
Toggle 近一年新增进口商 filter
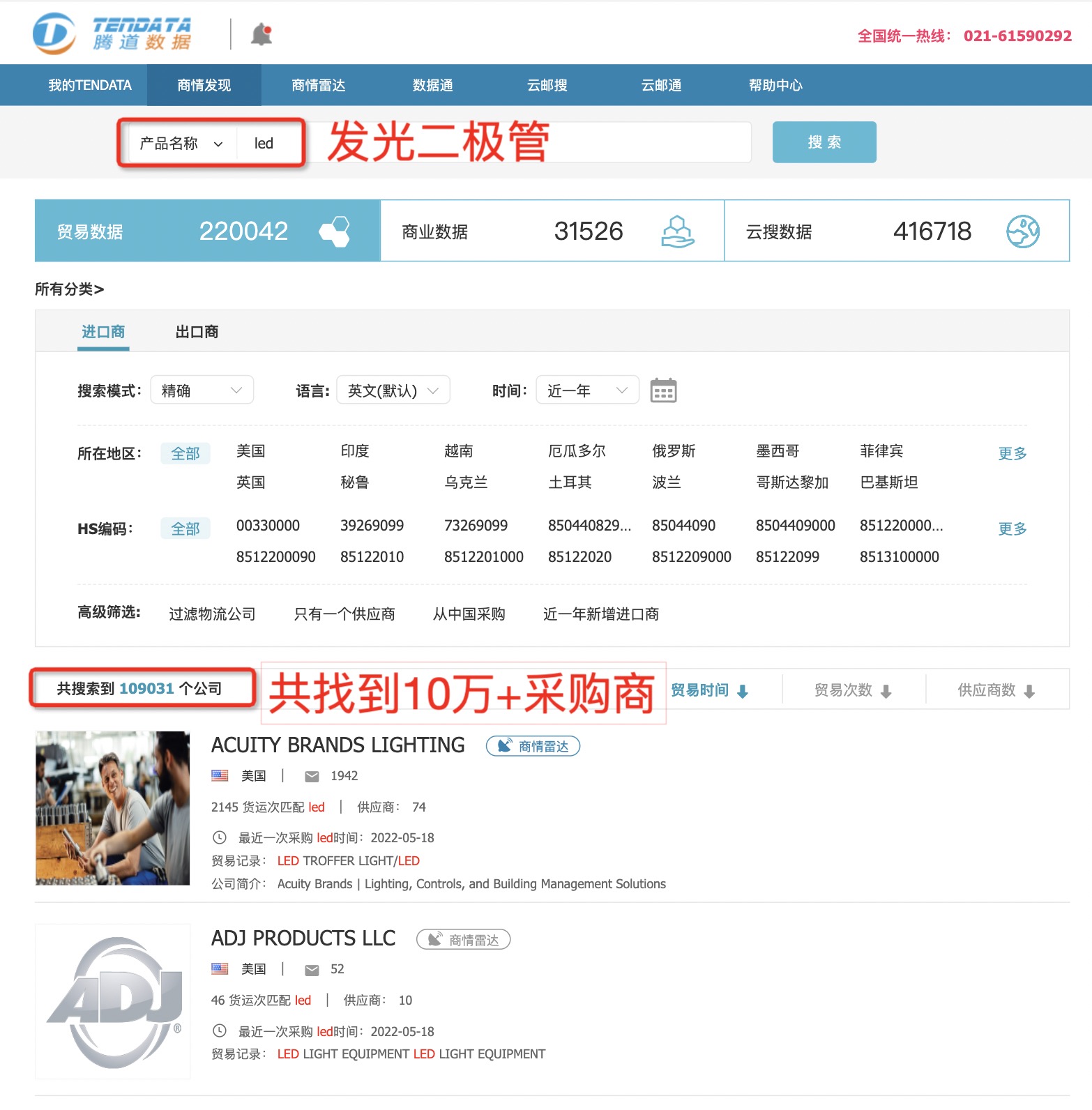601,614
